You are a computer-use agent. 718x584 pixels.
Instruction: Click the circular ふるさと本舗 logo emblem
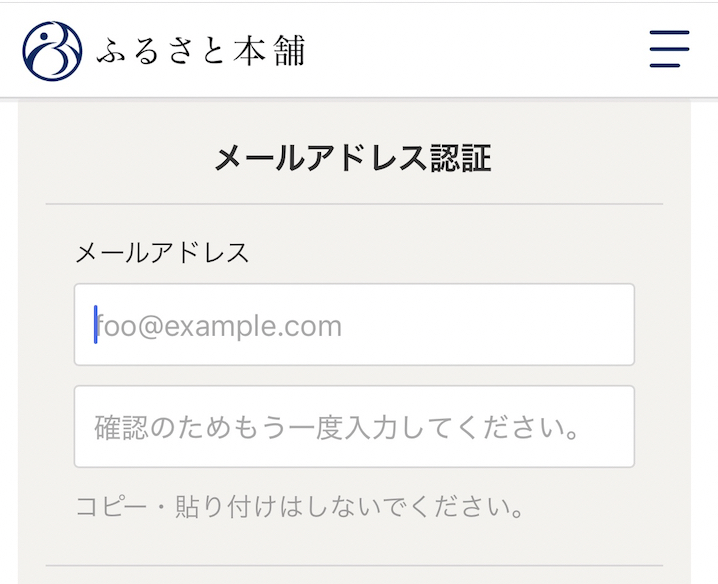[52, 50]
